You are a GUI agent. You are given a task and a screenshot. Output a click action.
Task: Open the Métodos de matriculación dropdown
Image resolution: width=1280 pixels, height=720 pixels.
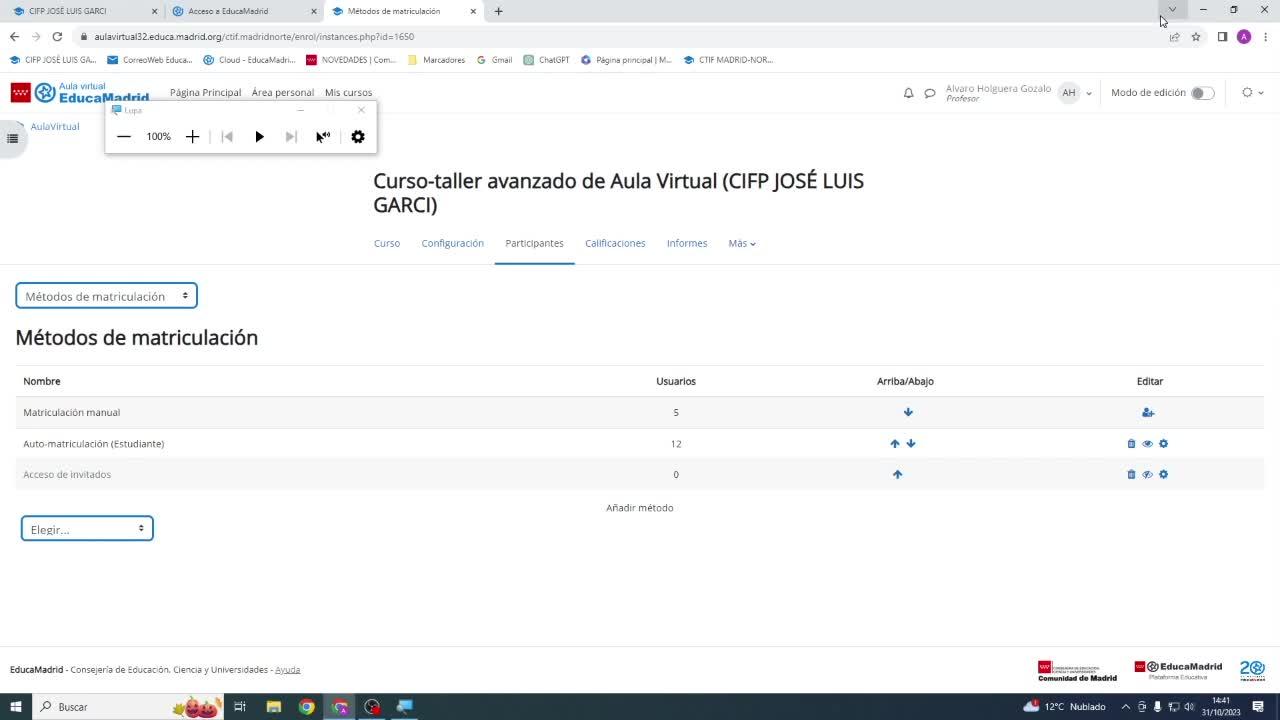coord(106,296)
